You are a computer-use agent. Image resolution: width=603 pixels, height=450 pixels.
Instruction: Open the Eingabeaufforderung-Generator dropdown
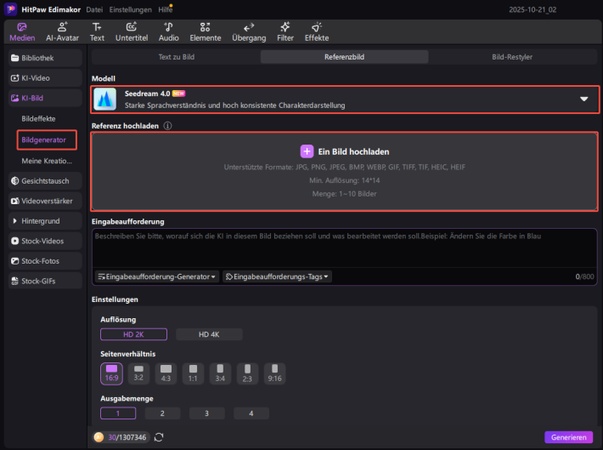(157, 276)
